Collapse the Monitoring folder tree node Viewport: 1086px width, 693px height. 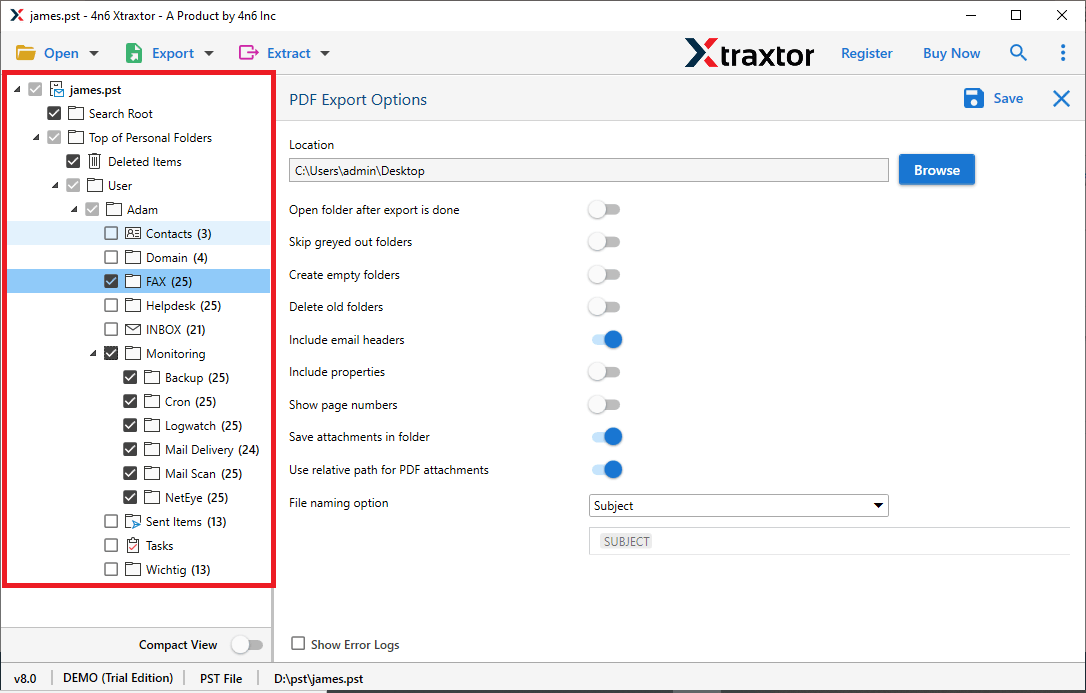coord(92,354)
